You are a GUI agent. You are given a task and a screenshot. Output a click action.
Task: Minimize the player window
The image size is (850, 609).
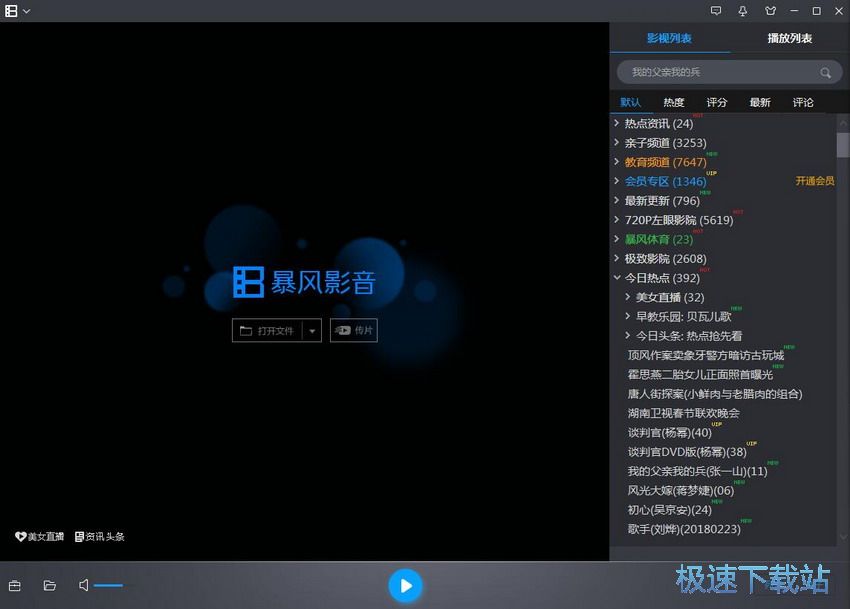coord(794,11)
